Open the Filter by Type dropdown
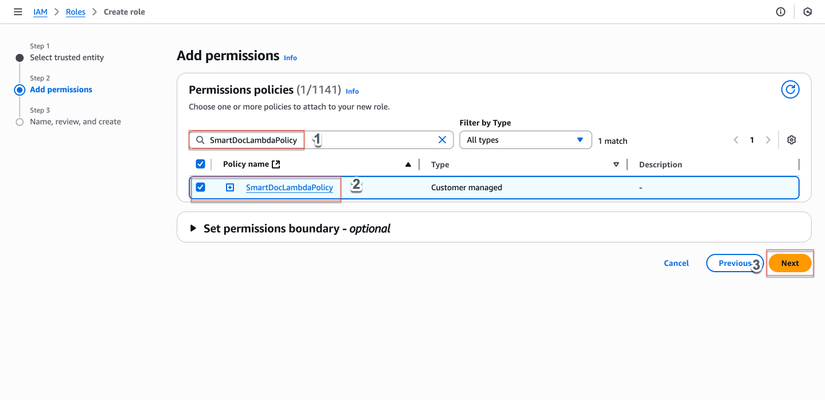825x400 pixels. 525,140
